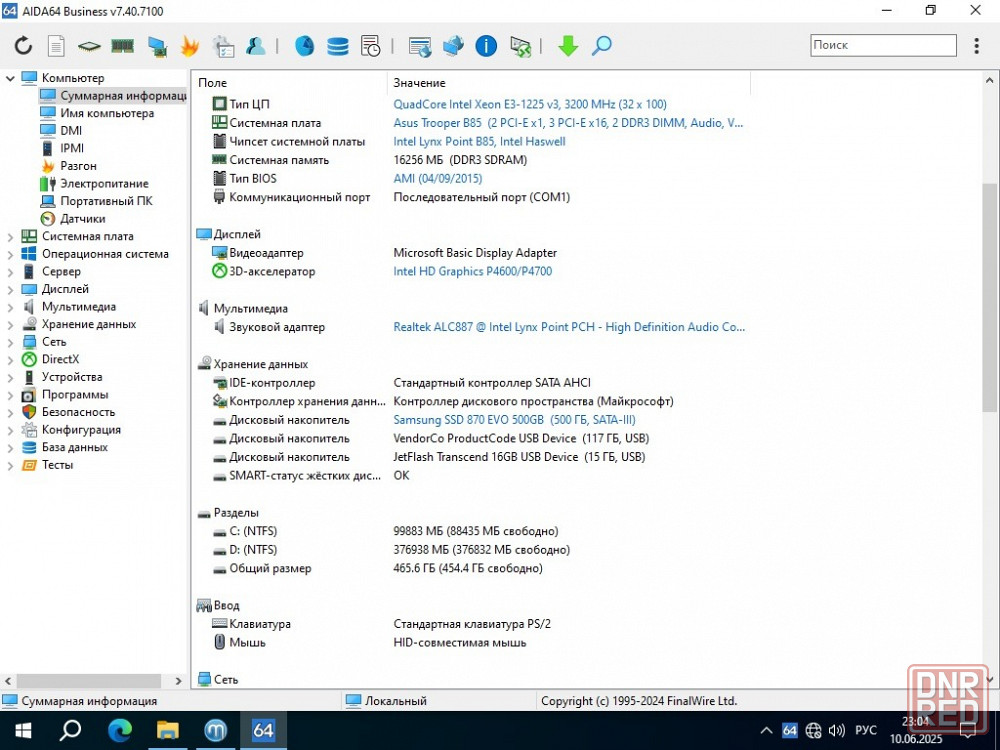Click the magnifier search toolbar icon

coord(601,45)
